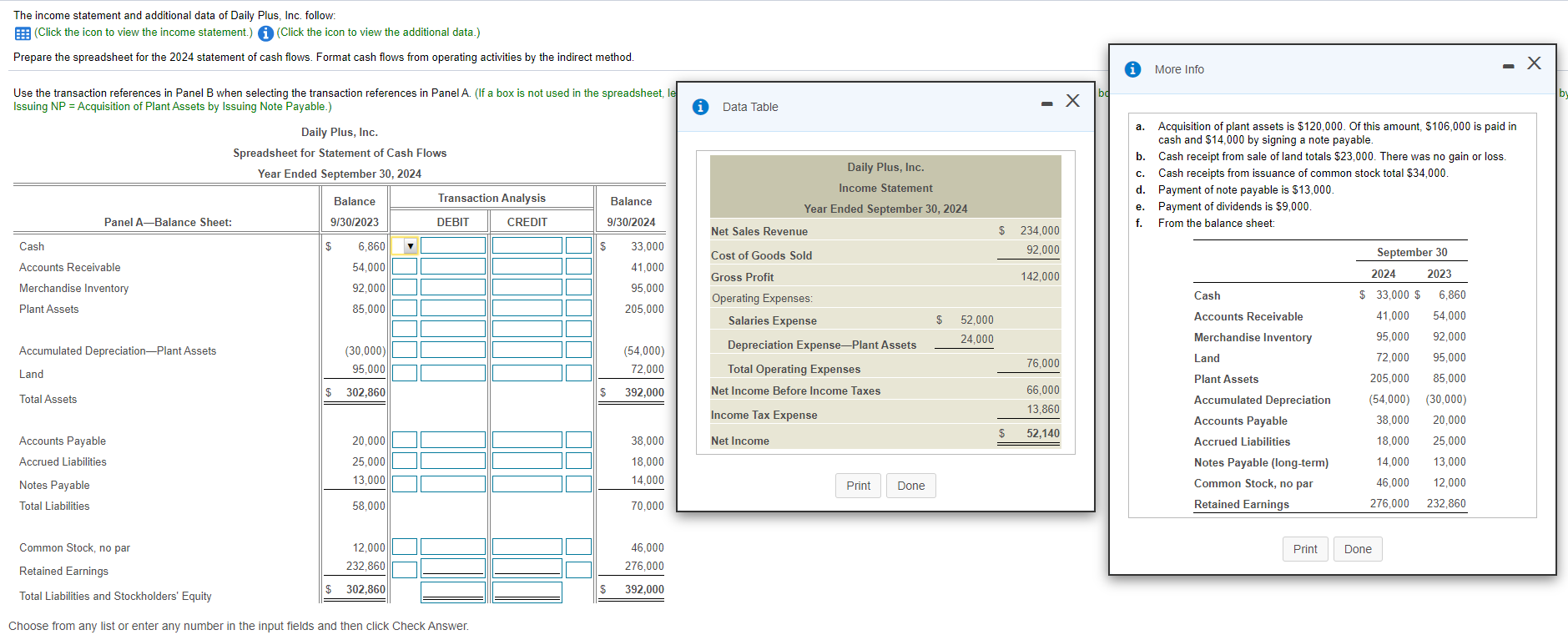Focus Accrued Liabilities debit amount field
The width and height of the screenshot is (1568, 635).
(453, 461)
